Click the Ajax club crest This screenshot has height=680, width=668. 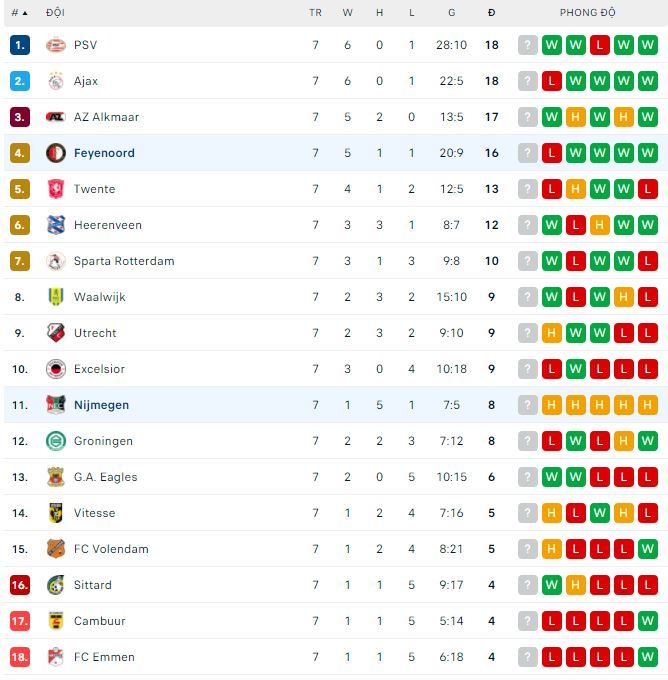56,81
